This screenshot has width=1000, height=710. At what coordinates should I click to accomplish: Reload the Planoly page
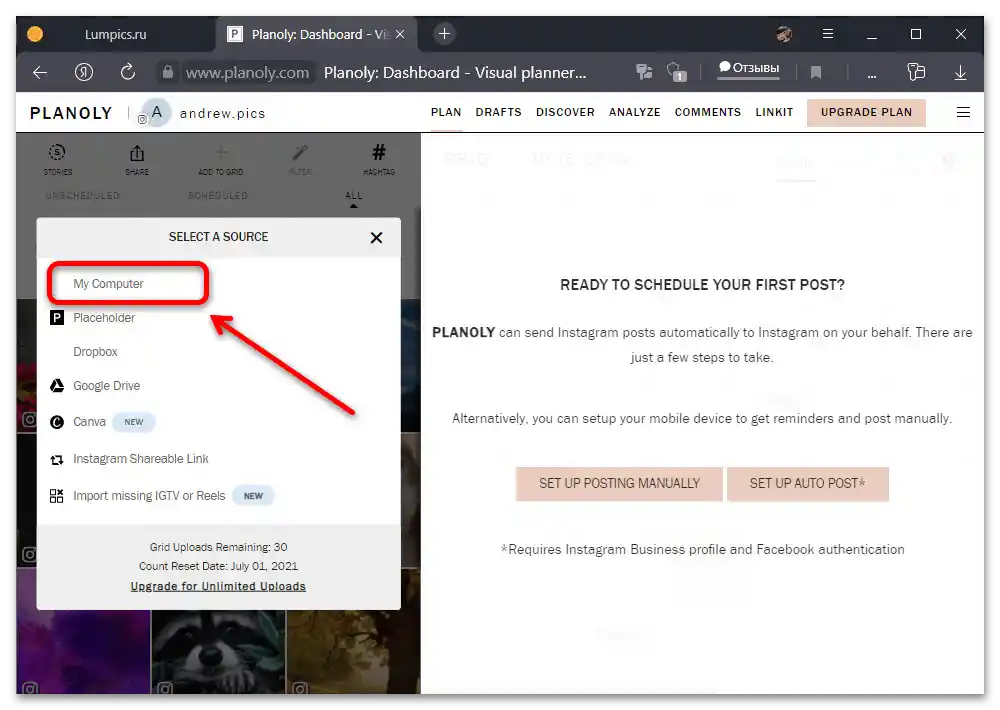point(128,72)
